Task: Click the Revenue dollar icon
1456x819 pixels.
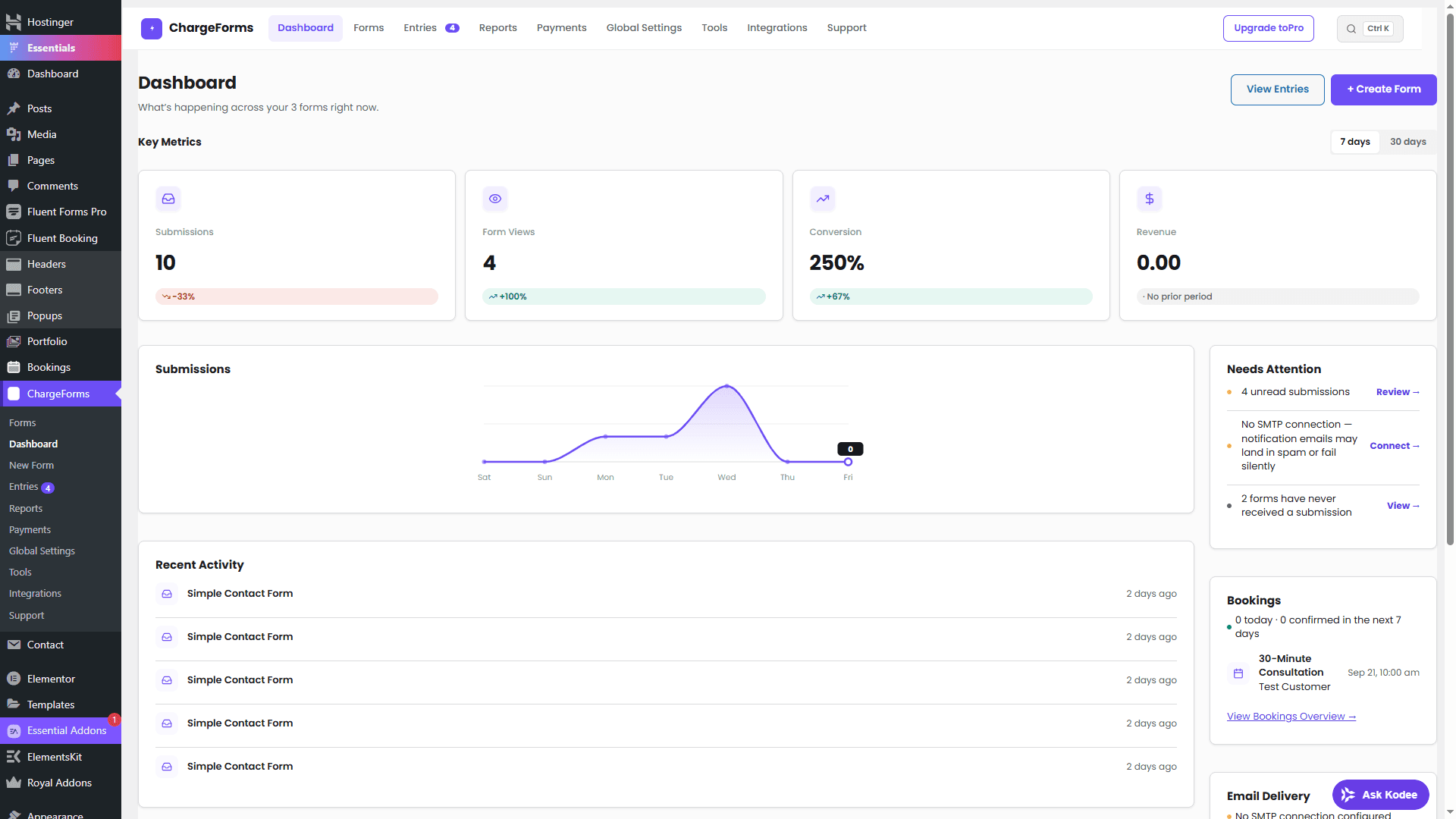Action: [1150, 199]
